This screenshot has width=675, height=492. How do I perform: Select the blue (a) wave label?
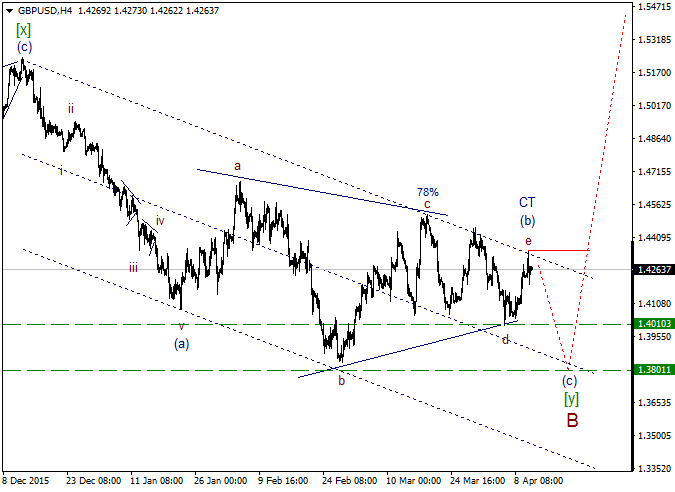pos(182,343)
